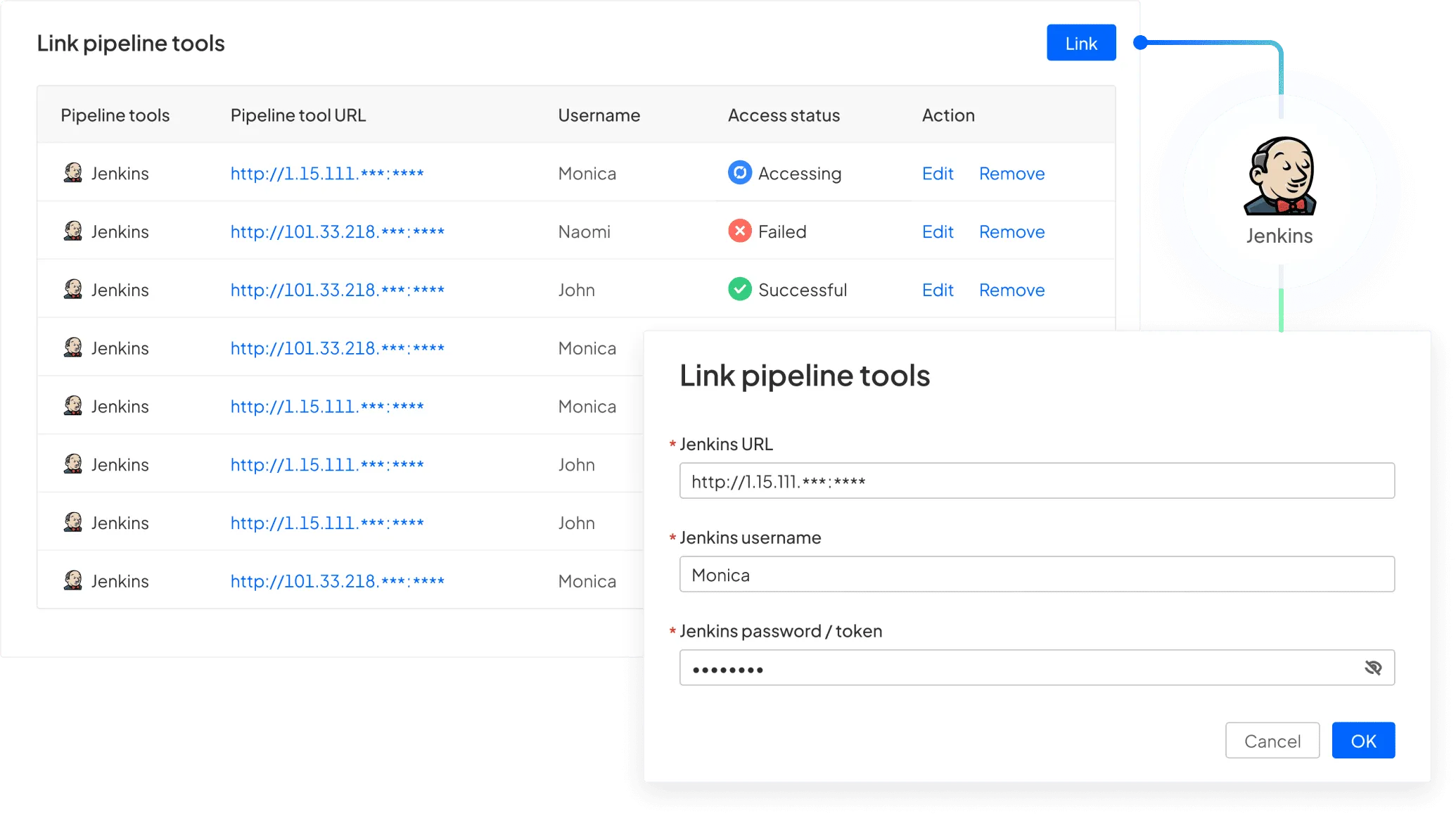Click Jenkins icon in Naomi's row
This screenshot has height=821, width=1456.
(72, 231)
